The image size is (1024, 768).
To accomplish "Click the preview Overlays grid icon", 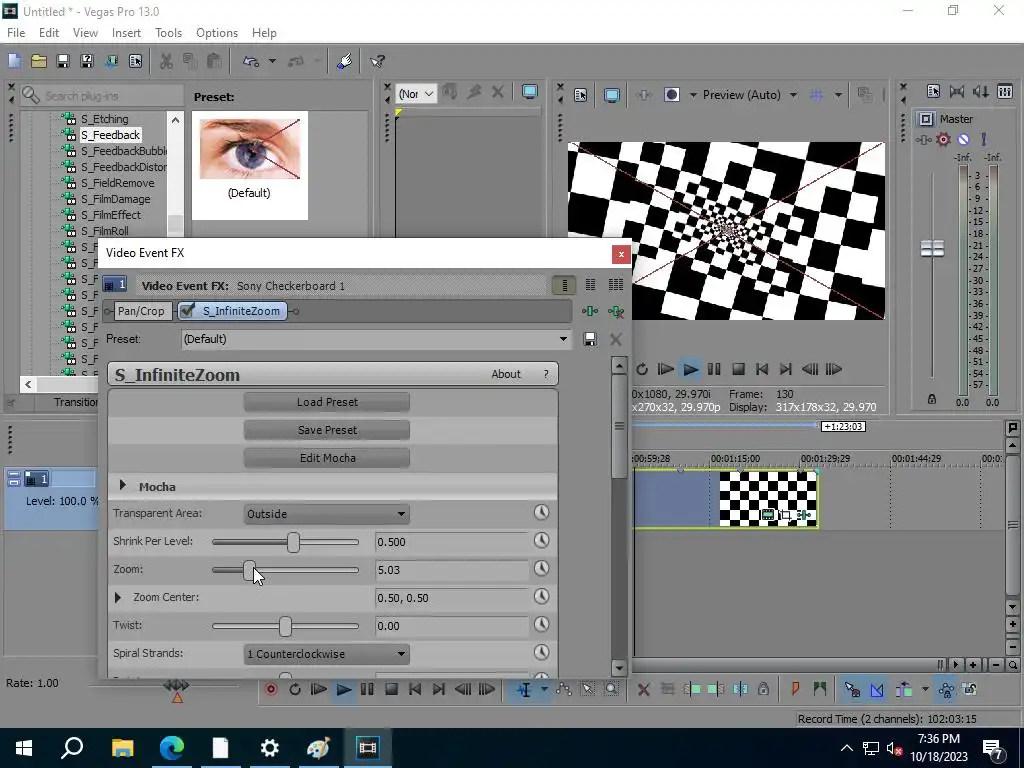I will click(x=816, y=95).
